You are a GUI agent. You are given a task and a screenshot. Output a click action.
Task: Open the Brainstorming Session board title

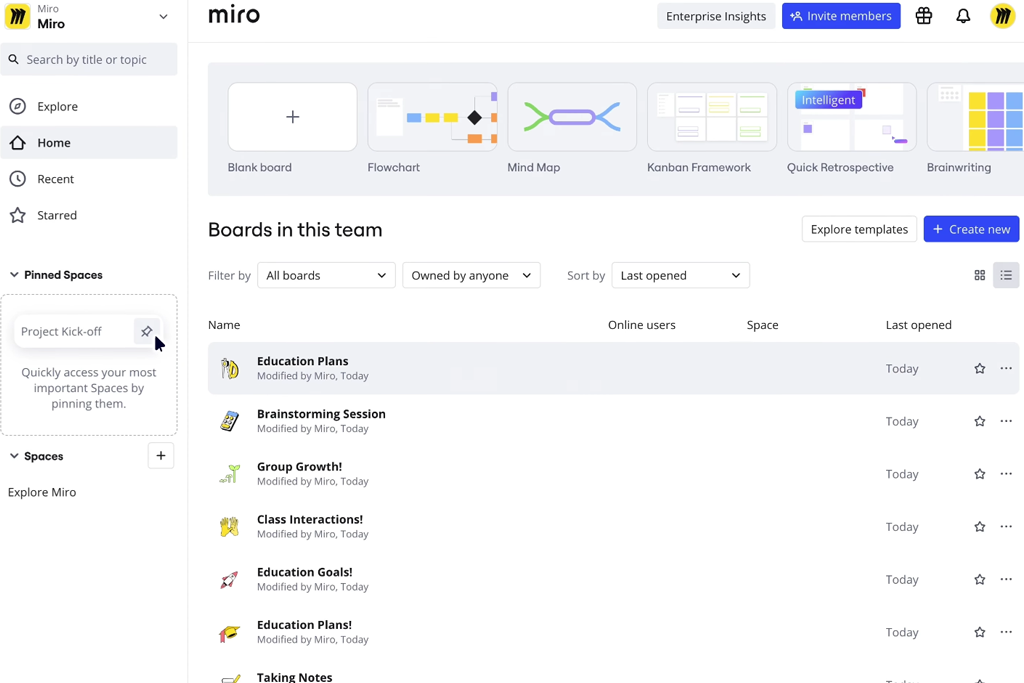coord(321,414)
